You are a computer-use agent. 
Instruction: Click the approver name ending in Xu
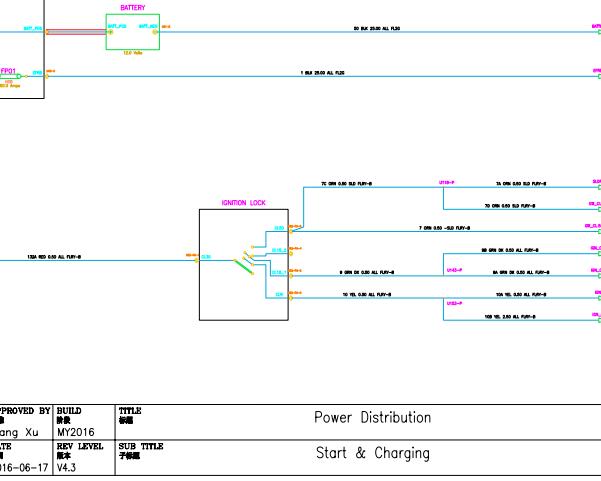pos(19,433)
